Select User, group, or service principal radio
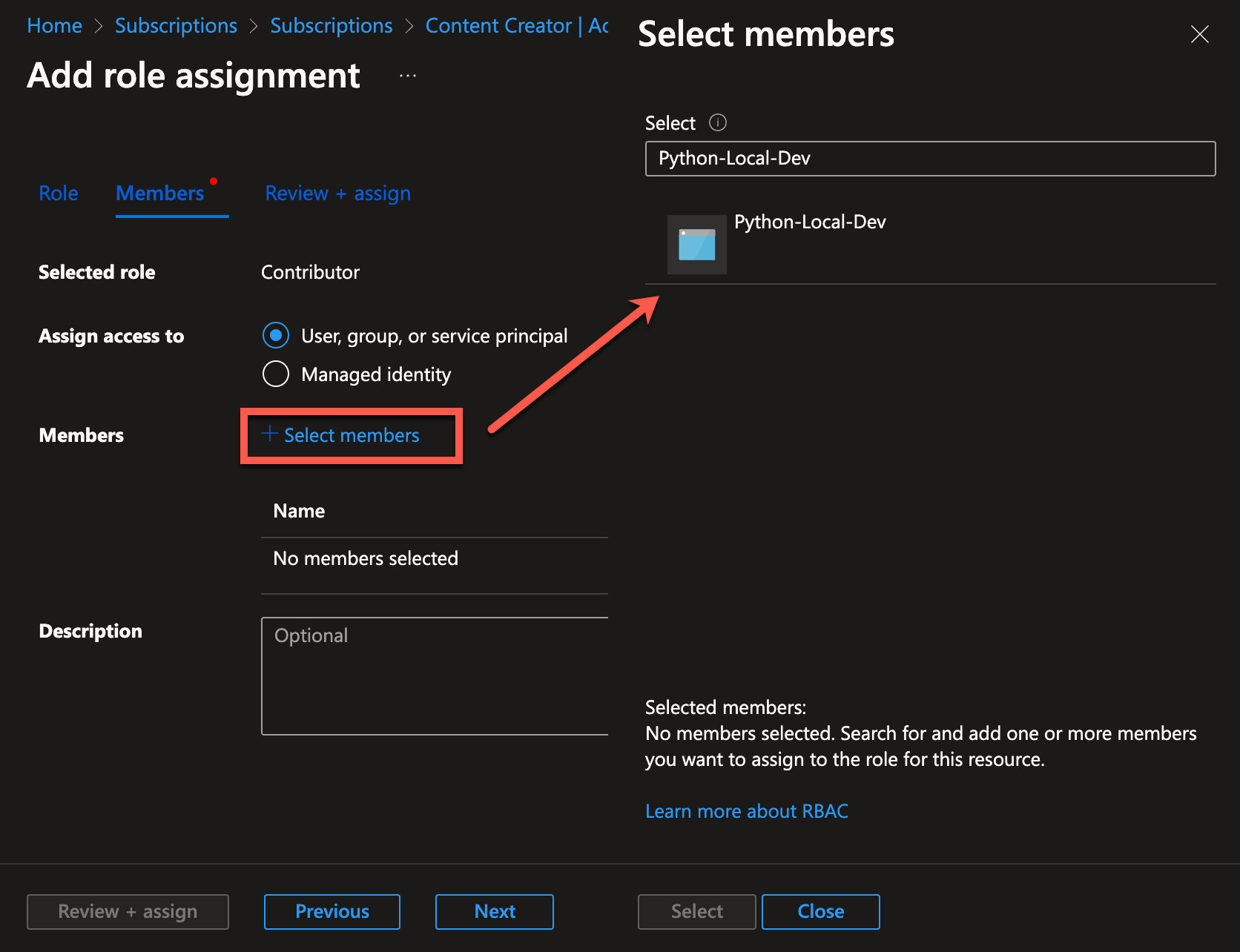The image size is (1240, 952). coord(276,336)
